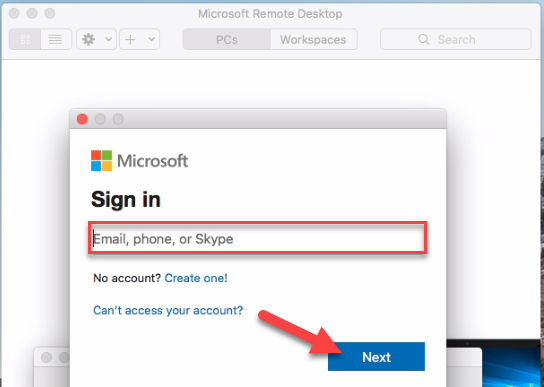The width and height of the screenshot is (544, 387).
Task: Click the sign-in dialog's grey minimize button
Action: [x=100, y=119]
